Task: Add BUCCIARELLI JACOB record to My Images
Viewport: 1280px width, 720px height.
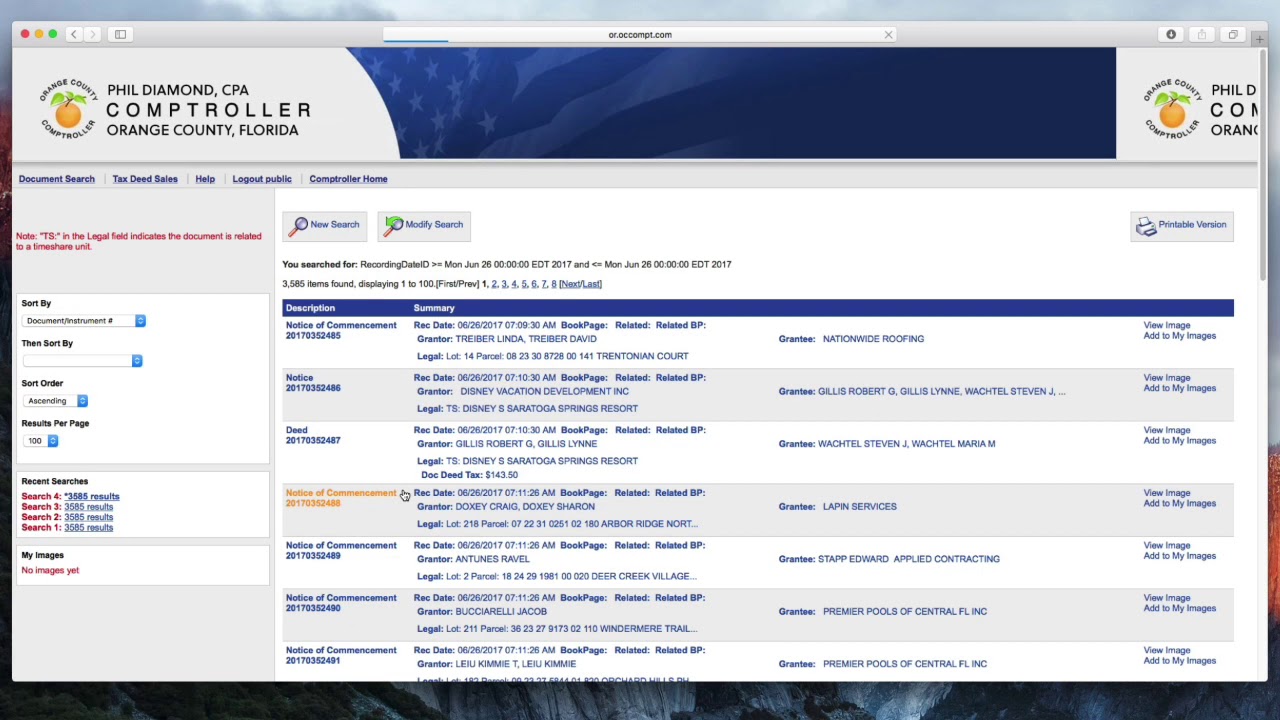Action: (x=1180, y=608)
